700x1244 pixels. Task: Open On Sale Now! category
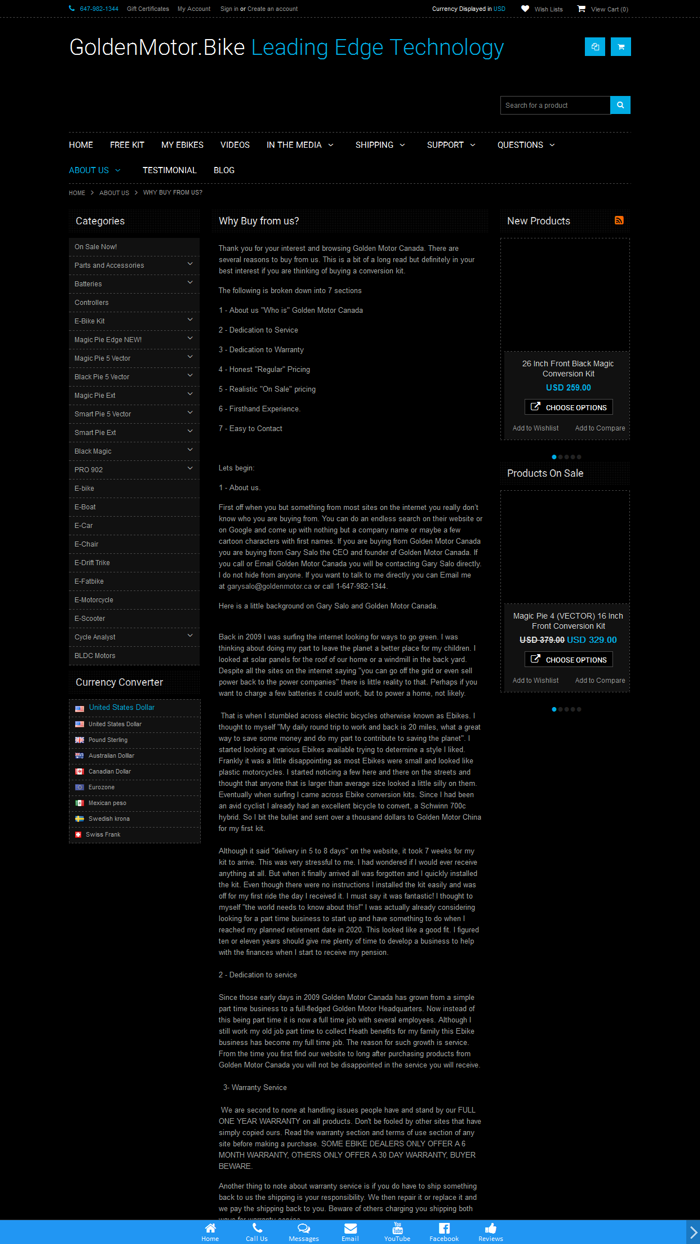click(x=134, y=246)
